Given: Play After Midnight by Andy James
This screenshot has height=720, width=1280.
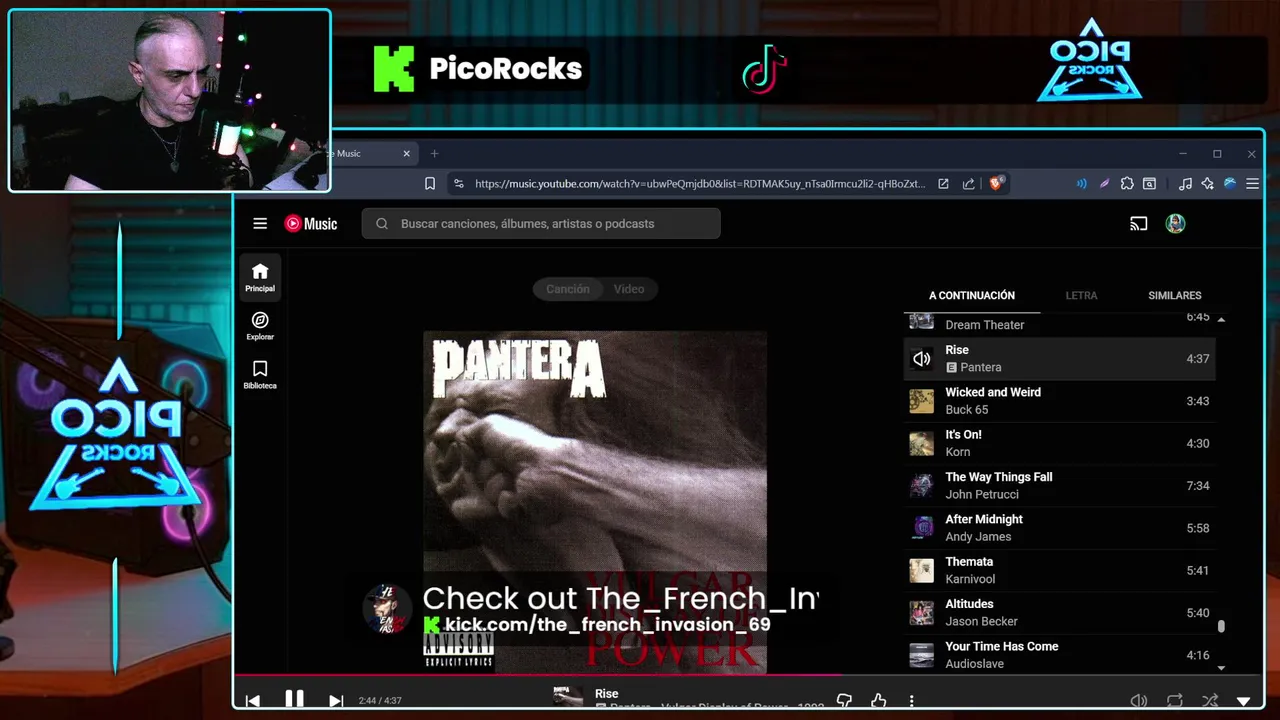Looking at the screenshot, I should point(1060,528).
